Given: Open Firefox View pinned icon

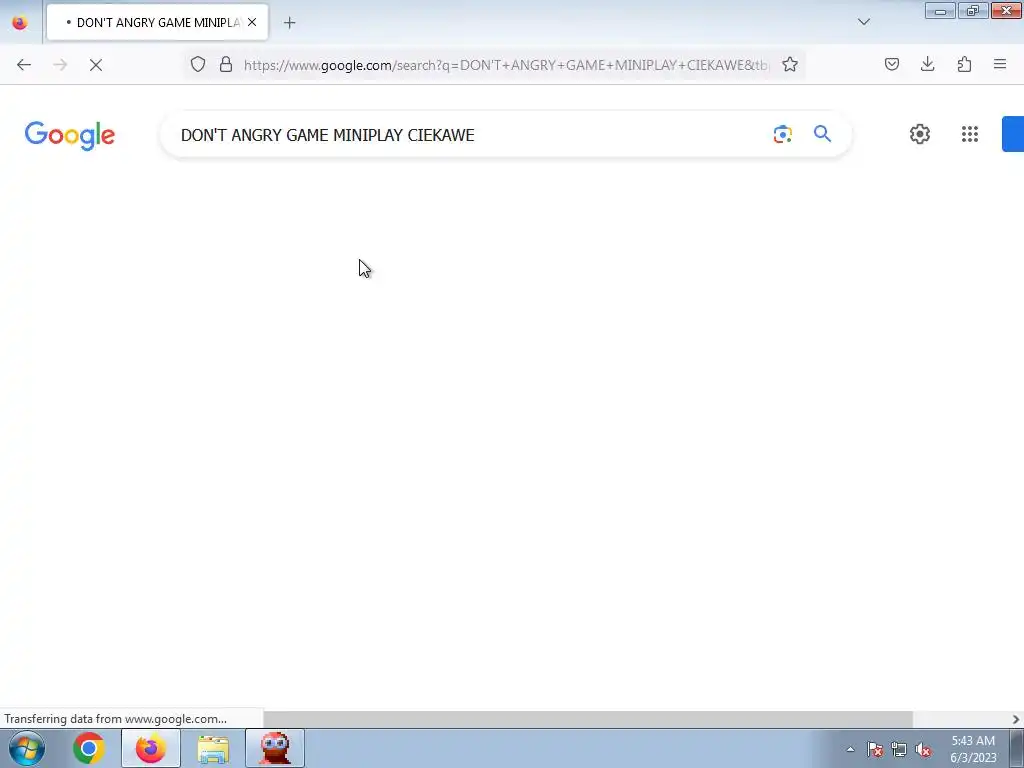Looking at the screenshot, I should click(20, 22).
